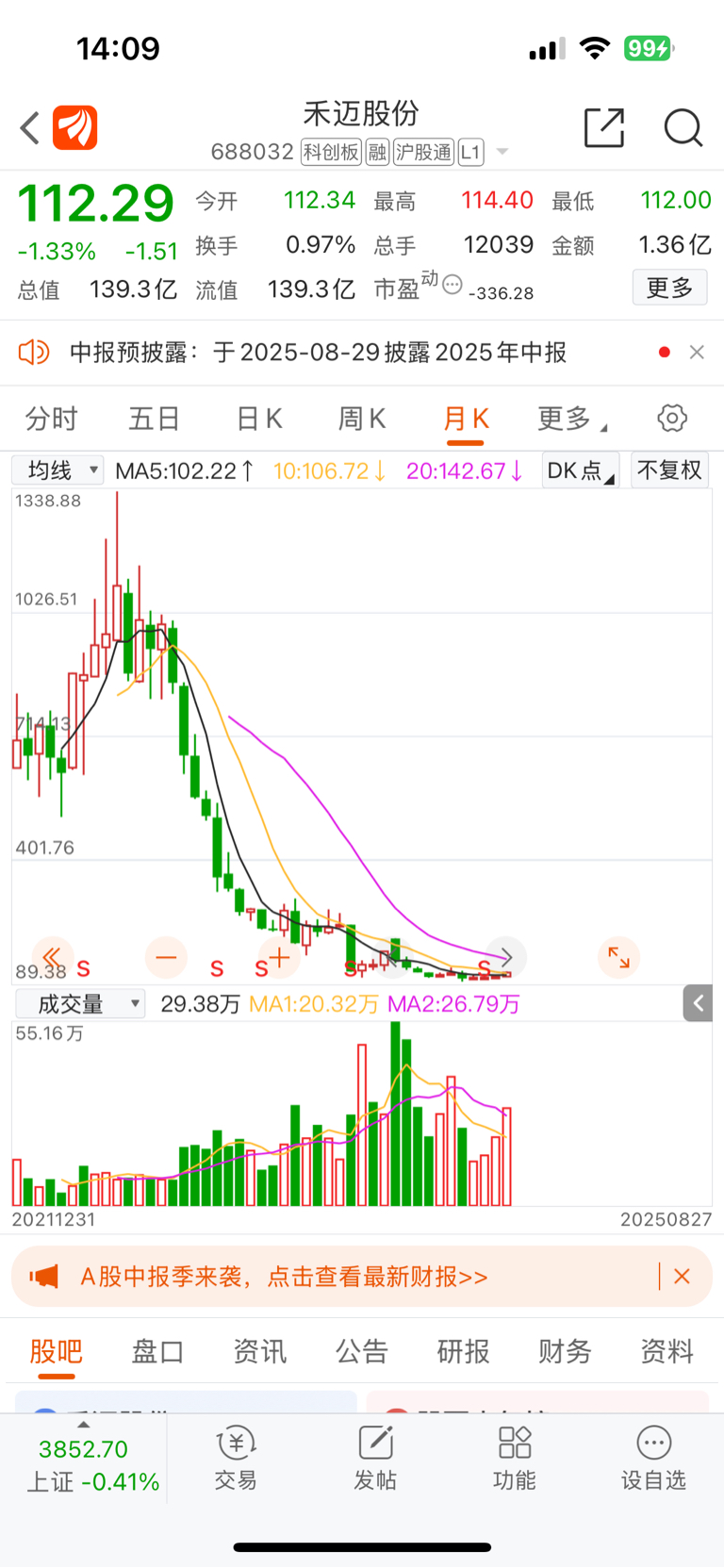Tap the 上证 3852.70 index ticker

(92, 1465)
